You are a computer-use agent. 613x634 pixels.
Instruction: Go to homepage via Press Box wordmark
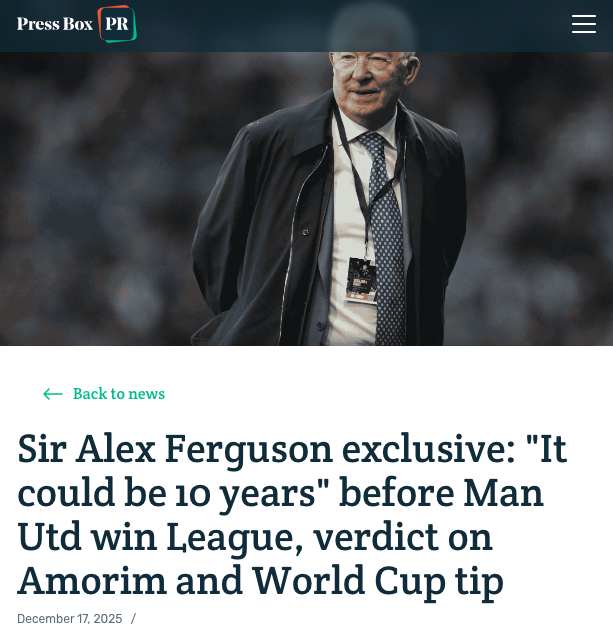tap(55, 24)
